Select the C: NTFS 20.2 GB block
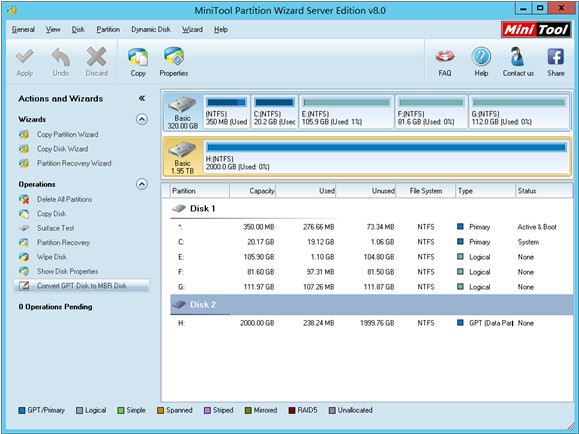Screen dimensions: 579x434 (274, 112)
